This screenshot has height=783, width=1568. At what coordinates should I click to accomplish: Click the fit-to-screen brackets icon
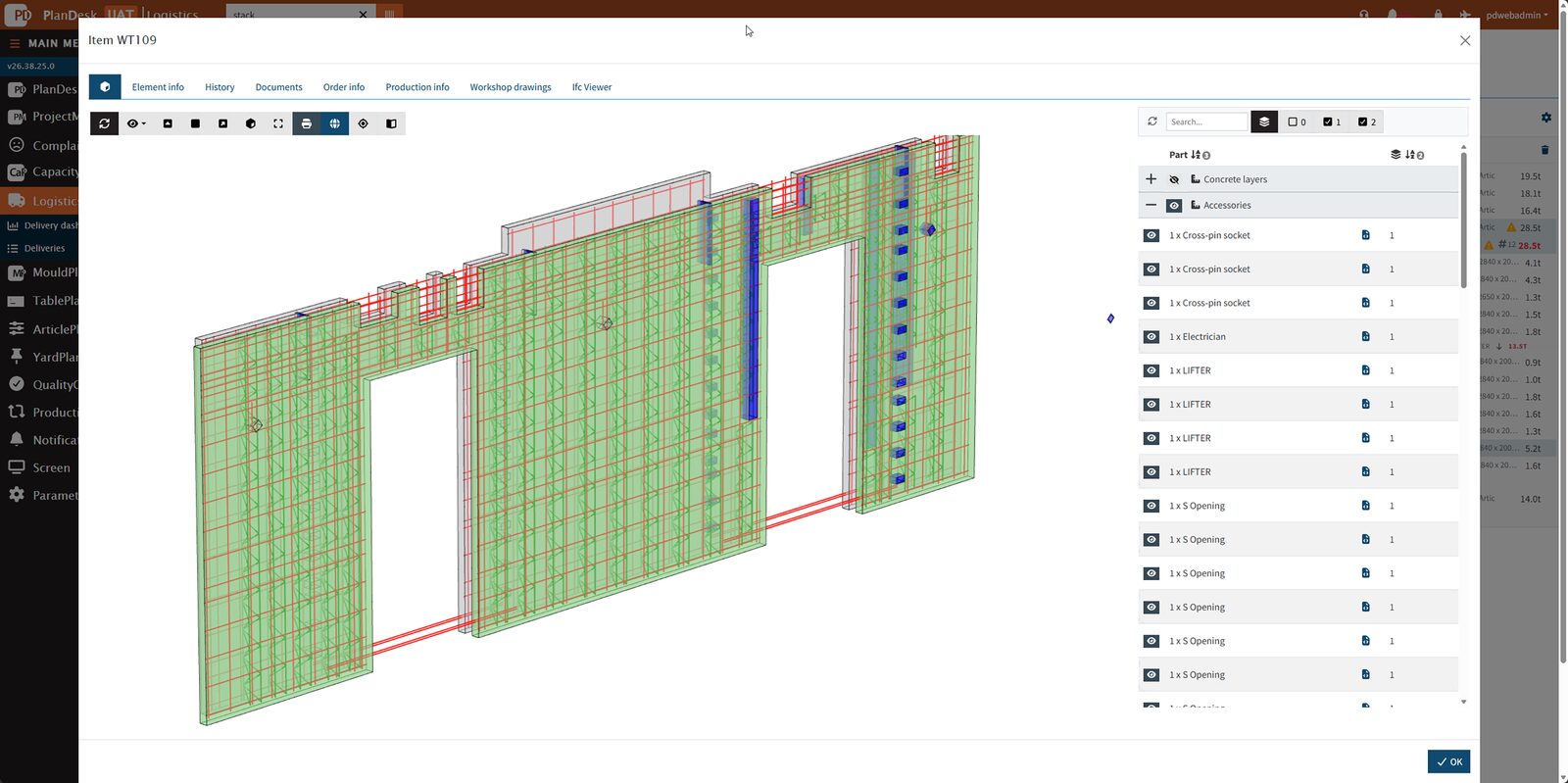coord(278,123)
